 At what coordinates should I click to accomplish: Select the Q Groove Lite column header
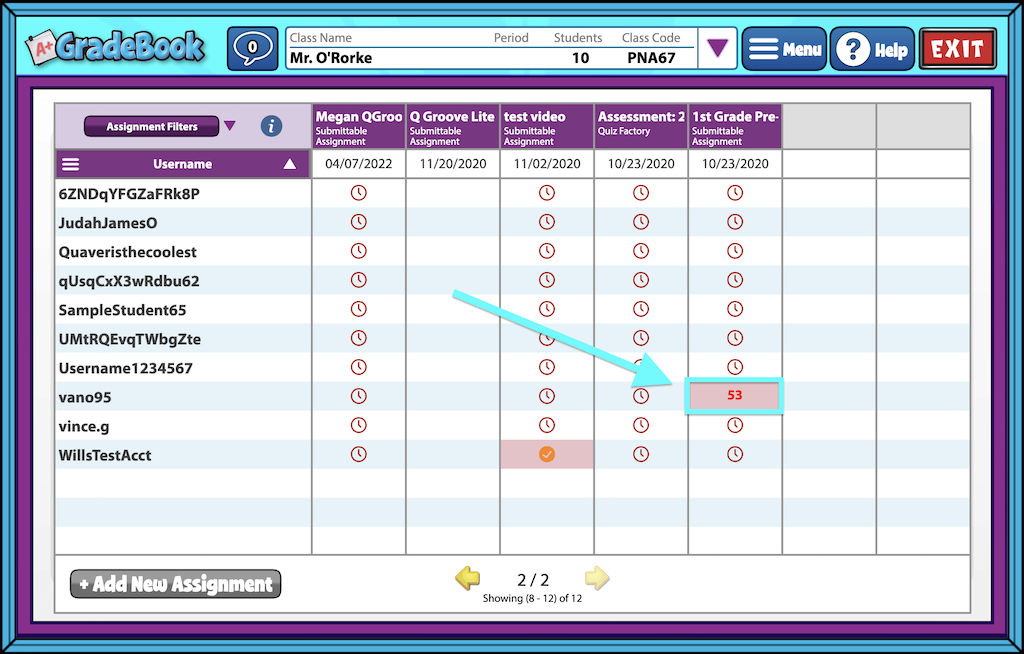(453, 127)
